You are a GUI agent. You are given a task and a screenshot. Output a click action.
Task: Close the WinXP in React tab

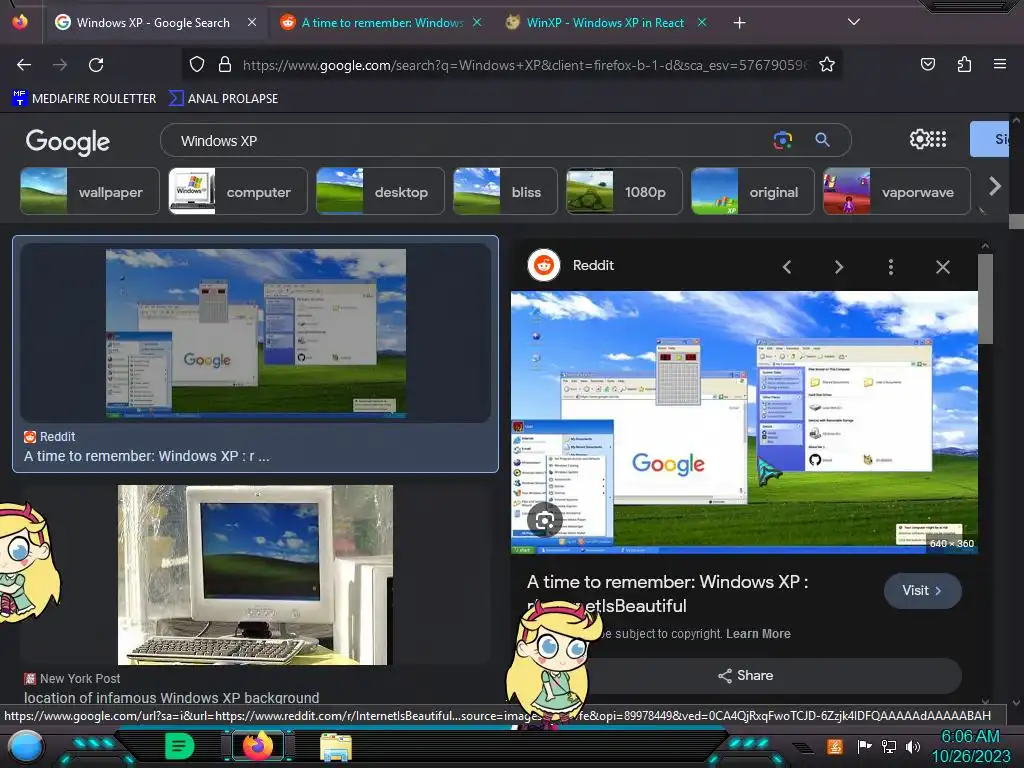pos(702,22)
